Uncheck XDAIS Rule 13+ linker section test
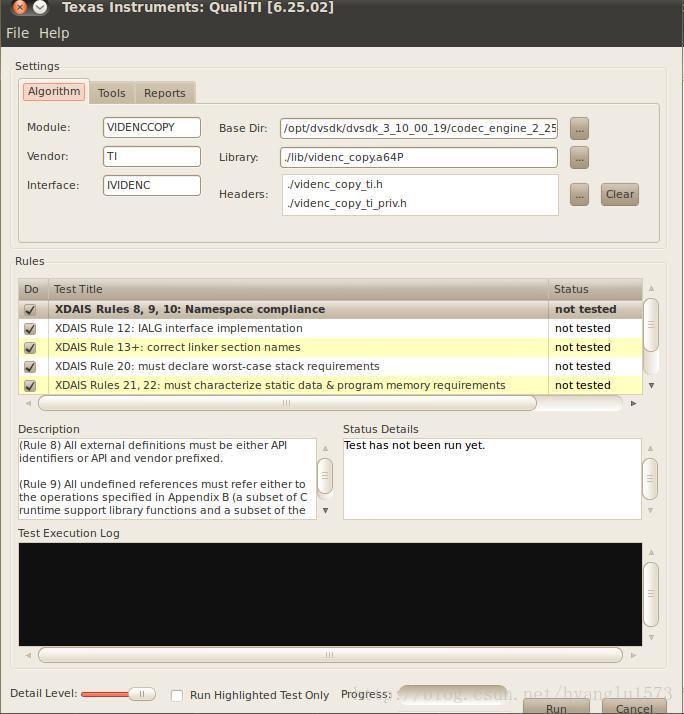The image size is (684, 714). pos(30,348)
